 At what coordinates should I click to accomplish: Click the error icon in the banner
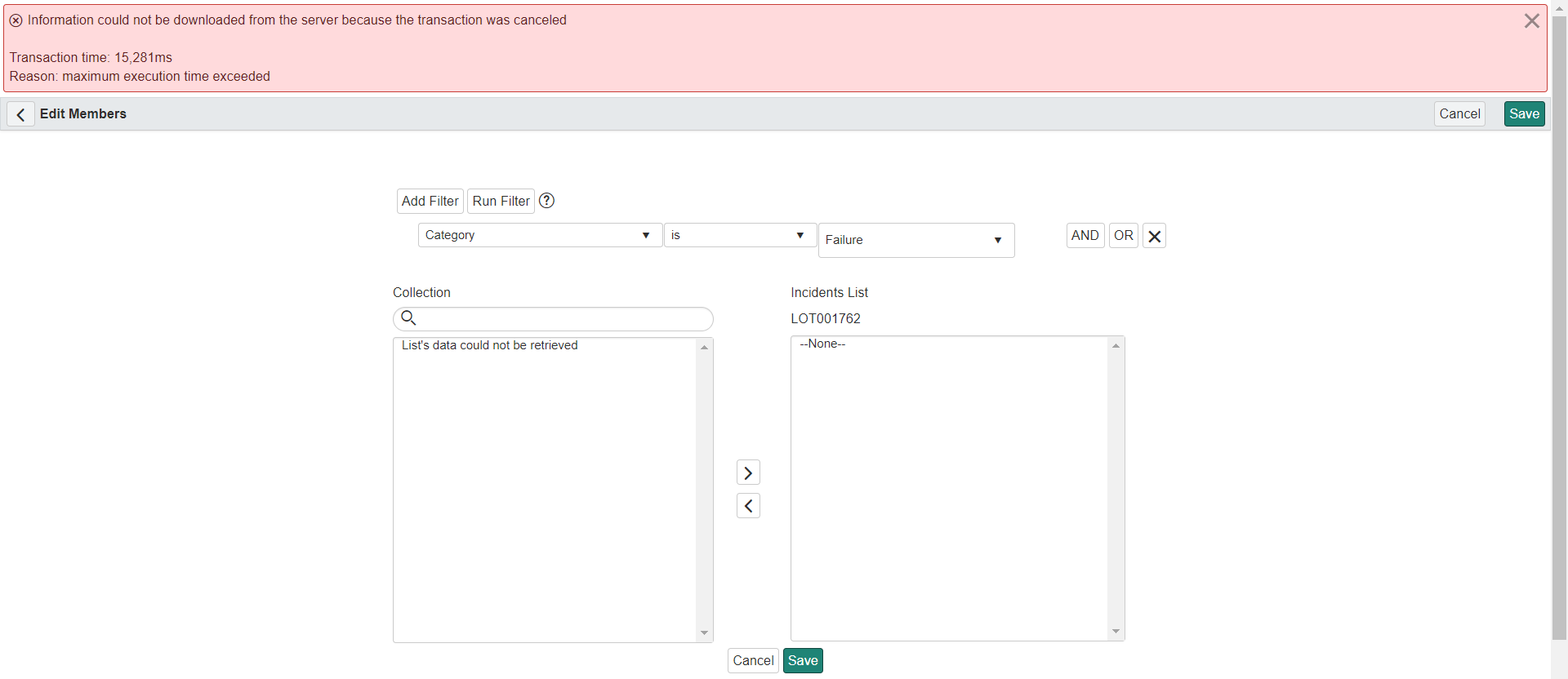coord(16,20)
